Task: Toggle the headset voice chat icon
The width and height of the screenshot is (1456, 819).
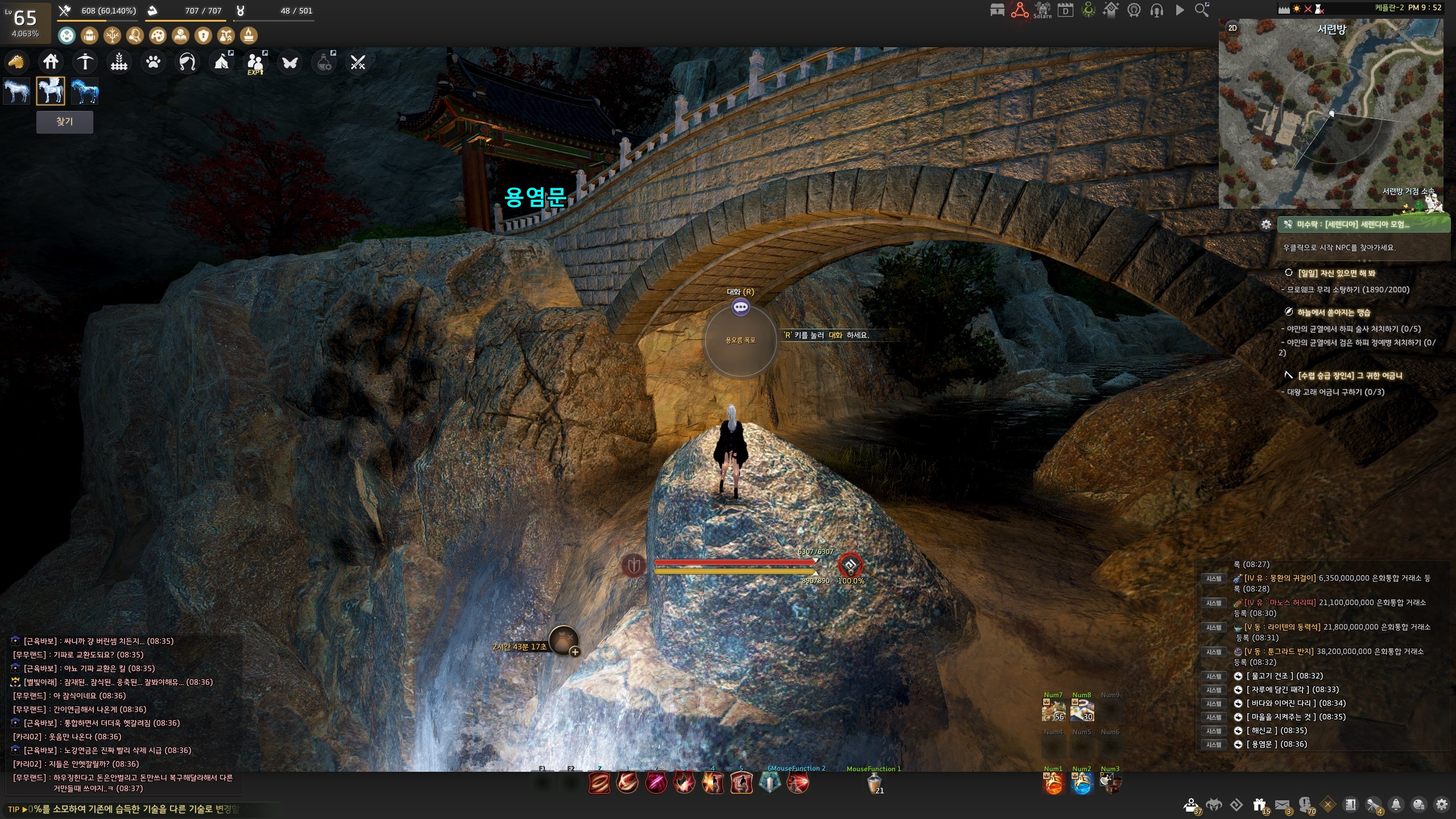Action: 1156,10
